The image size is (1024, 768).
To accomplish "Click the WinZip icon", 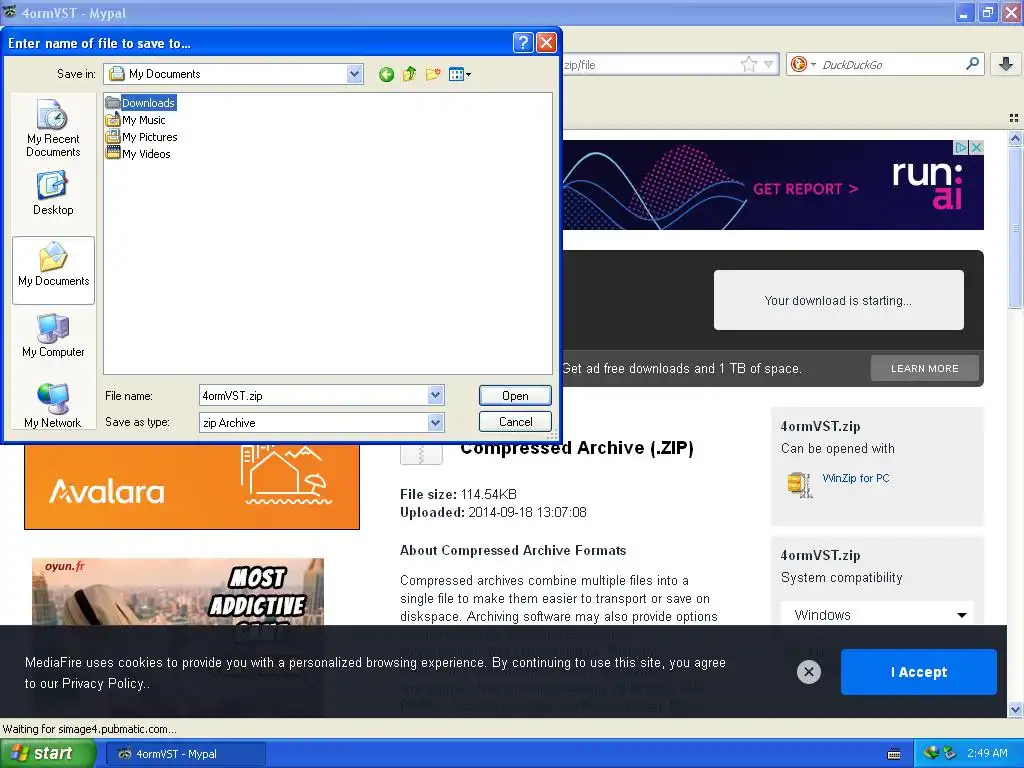I will tap(801, 484).
